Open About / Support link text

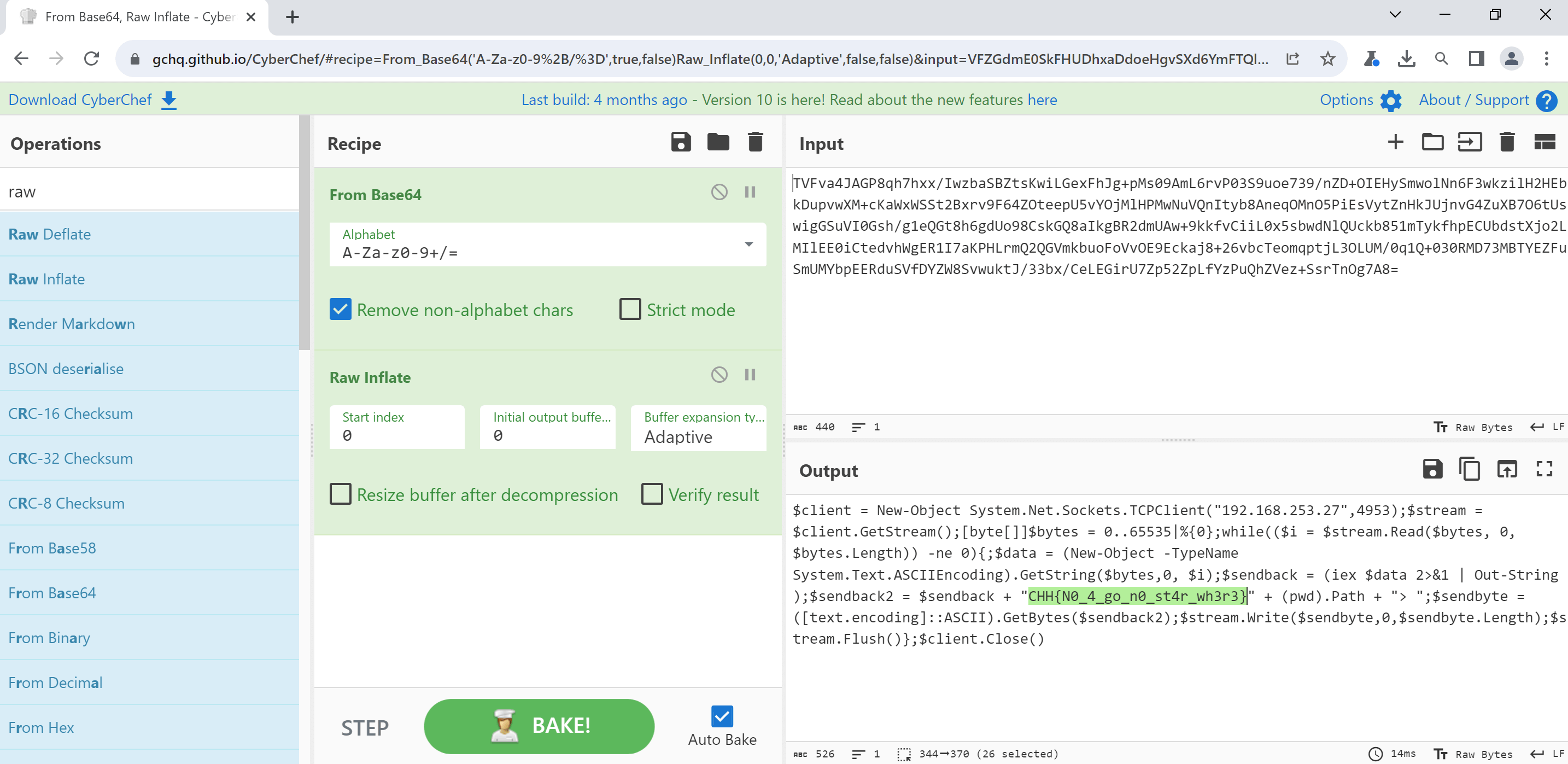[x=1473, y=100]
